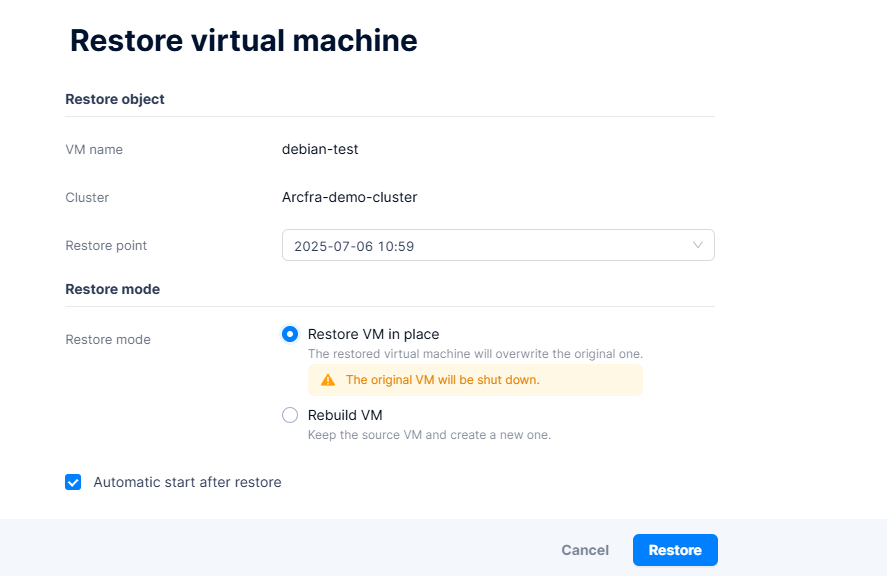Open the Restore point dropdown showing 2025-07-06 10:59

[497, 245]
